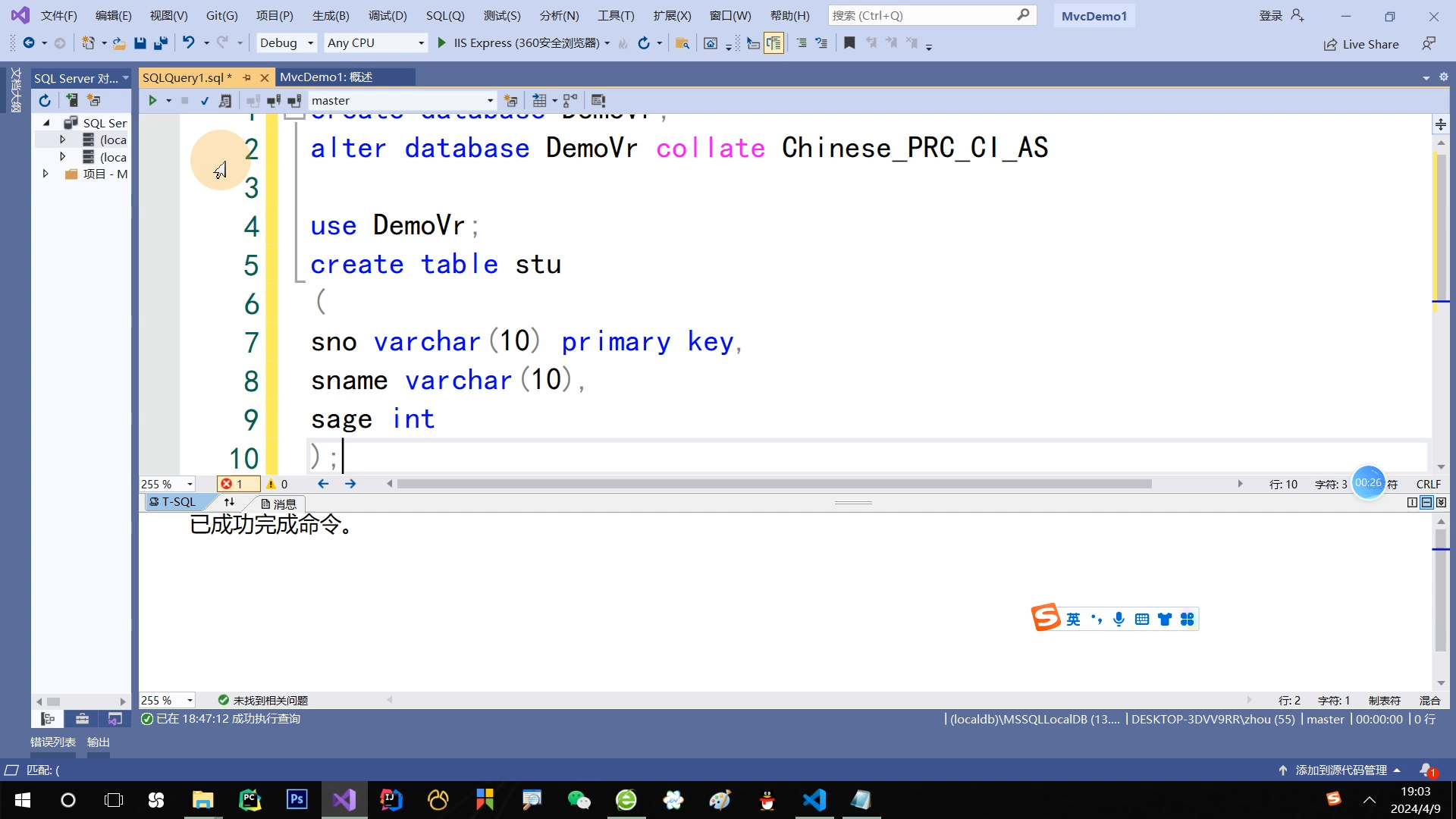Open the 工具(T) menu
Screen dimensions: 1456x819
616,15
